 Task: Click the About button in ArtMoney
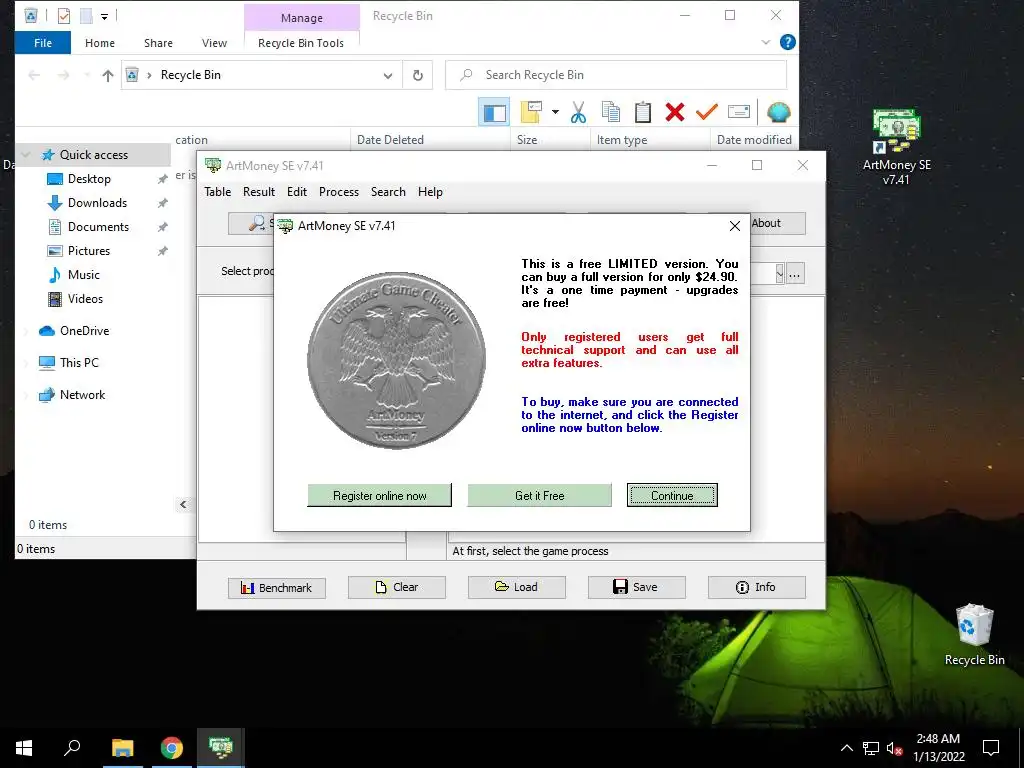click(x=778, y=223)
